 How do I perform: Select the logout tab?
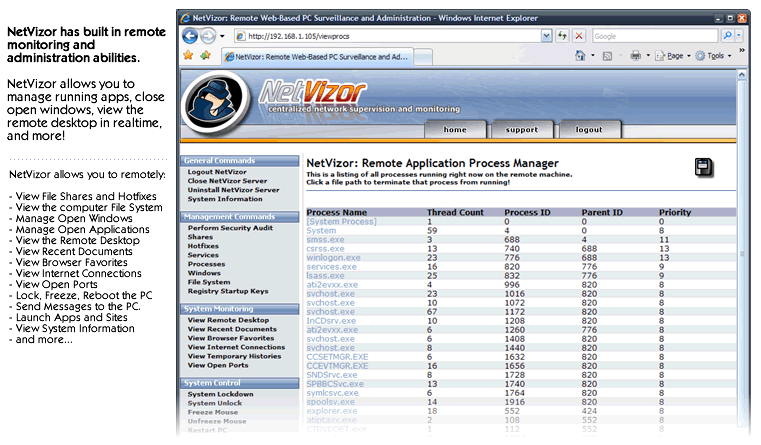point(588,130)
